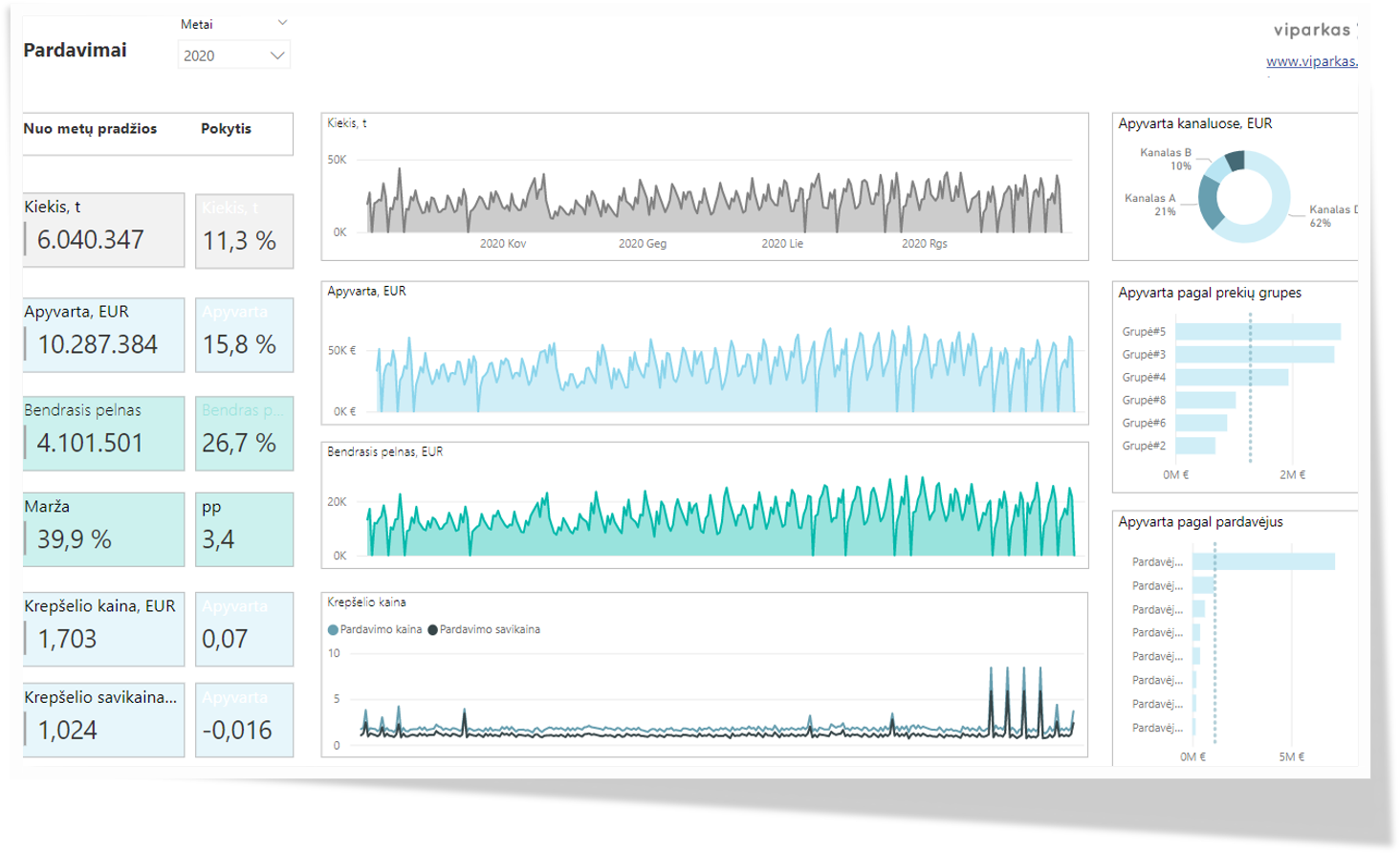This screenshot has height=854, width=1400.
Task: Select the dark Kanalas B donut segment
Action: tap(1236, 160)
